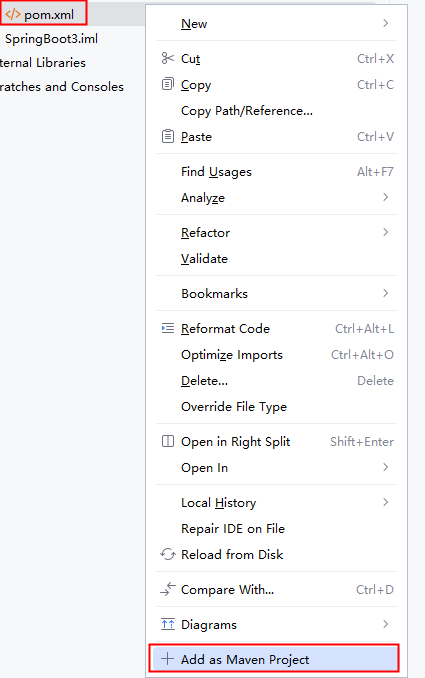Click the Open in Right Split icon
The width and height of the screenshot is (425, 678).
(167, 441)
